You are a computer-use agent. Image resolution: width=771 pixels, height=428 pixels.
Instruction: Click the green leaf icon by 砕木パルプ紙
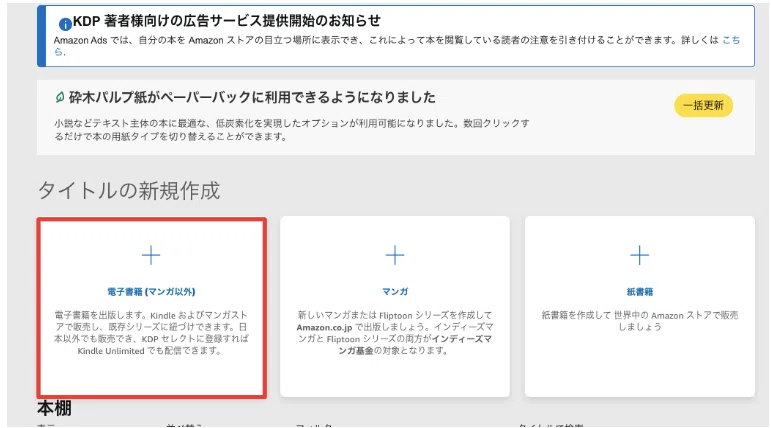(59, 97)
